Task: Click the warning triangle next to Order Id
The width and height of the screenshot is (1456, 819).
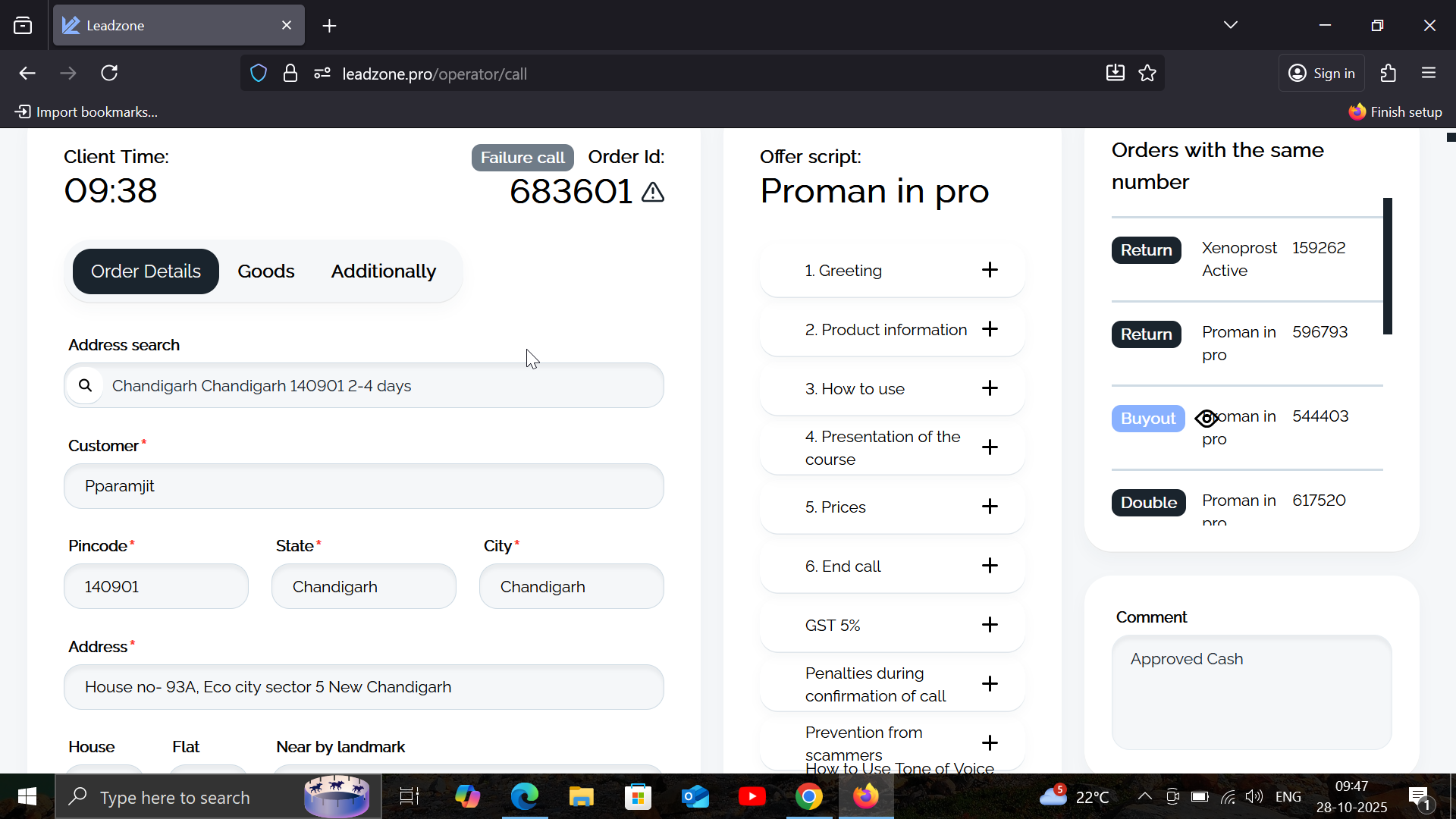Action: point(653,193)
